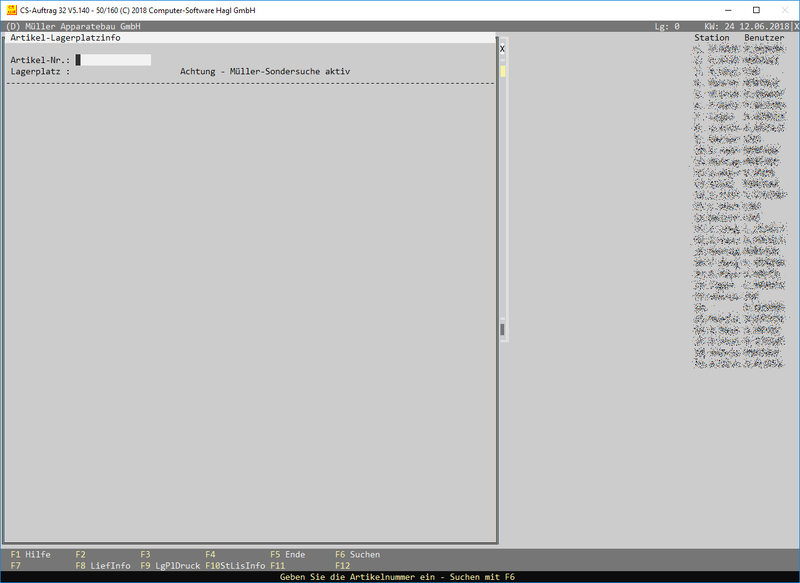Close the Artikel-Lagerplatzinfo panel with its X
Screen dimensions: 800x583
tap(502, 48)
